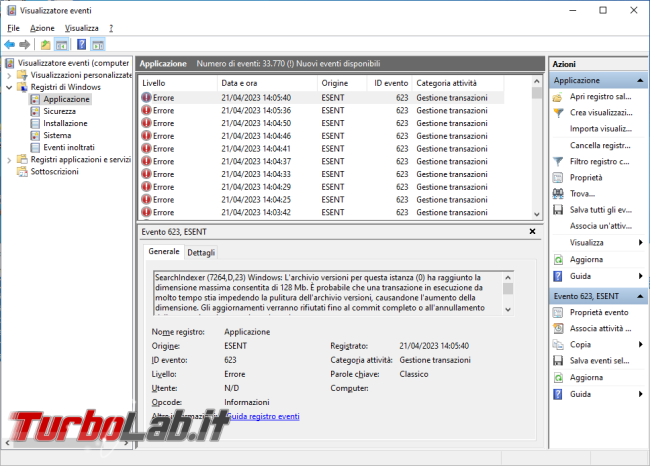Screen dimensions: 650x466
Task: Collapse Registri di Windows tree node
Action: [9, 87]
